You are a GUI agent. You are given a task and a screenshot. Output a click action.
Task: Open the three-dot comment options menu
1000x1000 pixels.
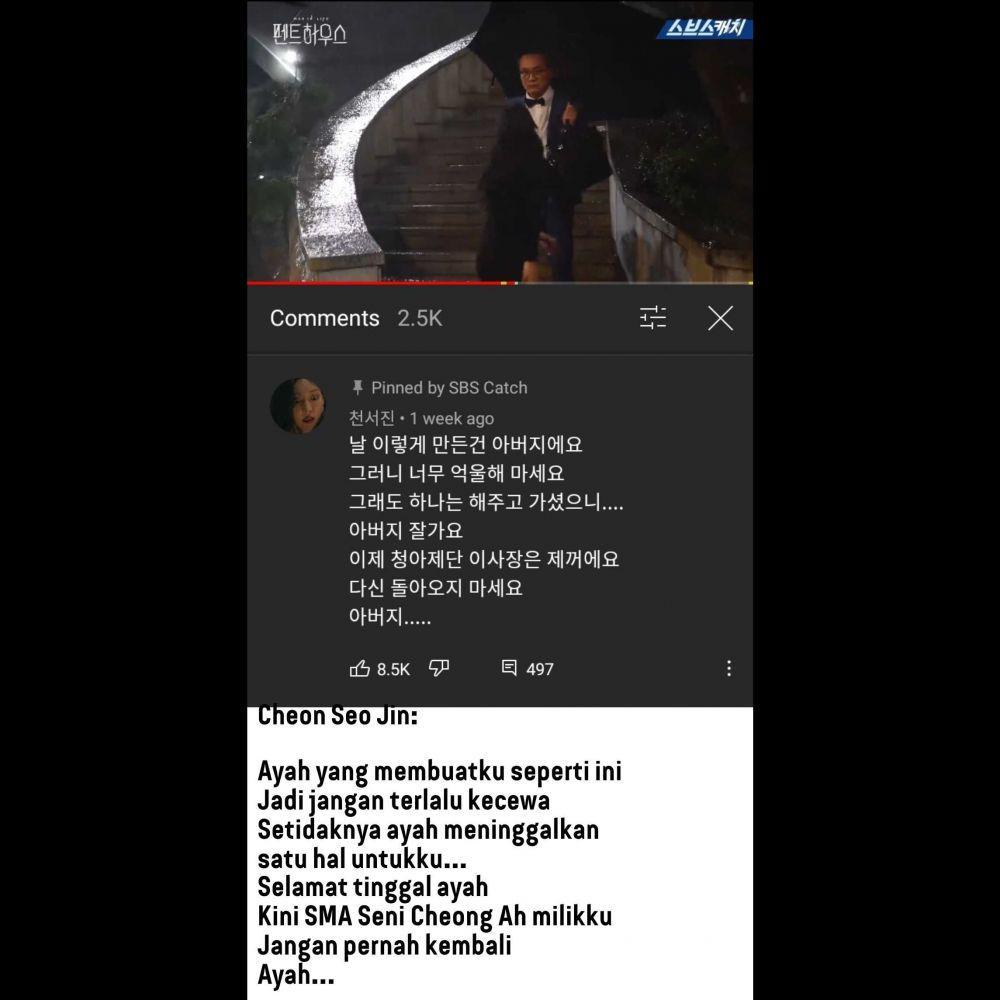click(729, 668)
